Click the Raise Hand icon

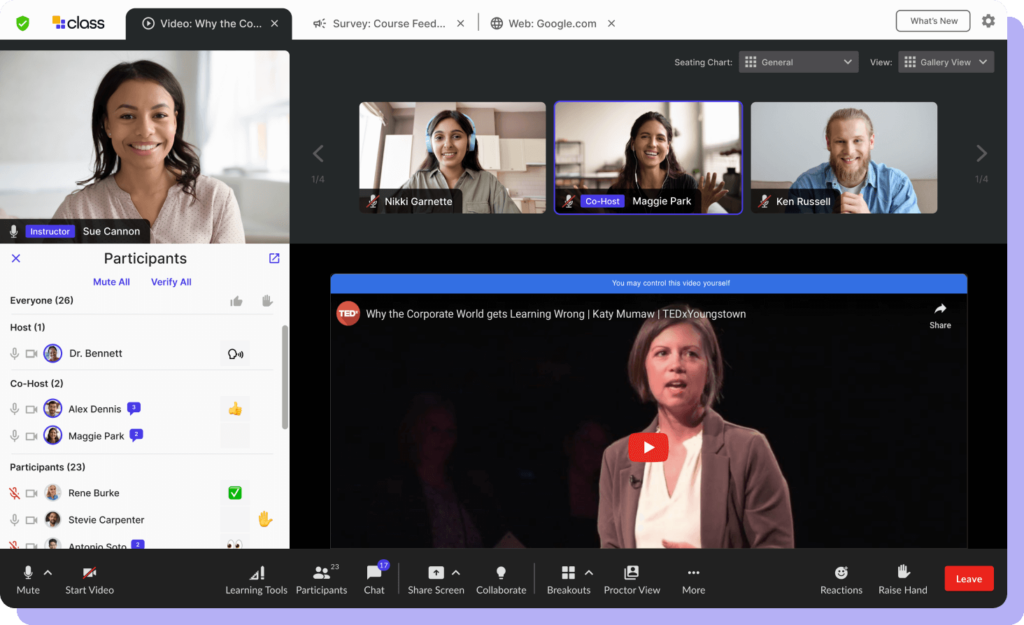tap(902, 572)
